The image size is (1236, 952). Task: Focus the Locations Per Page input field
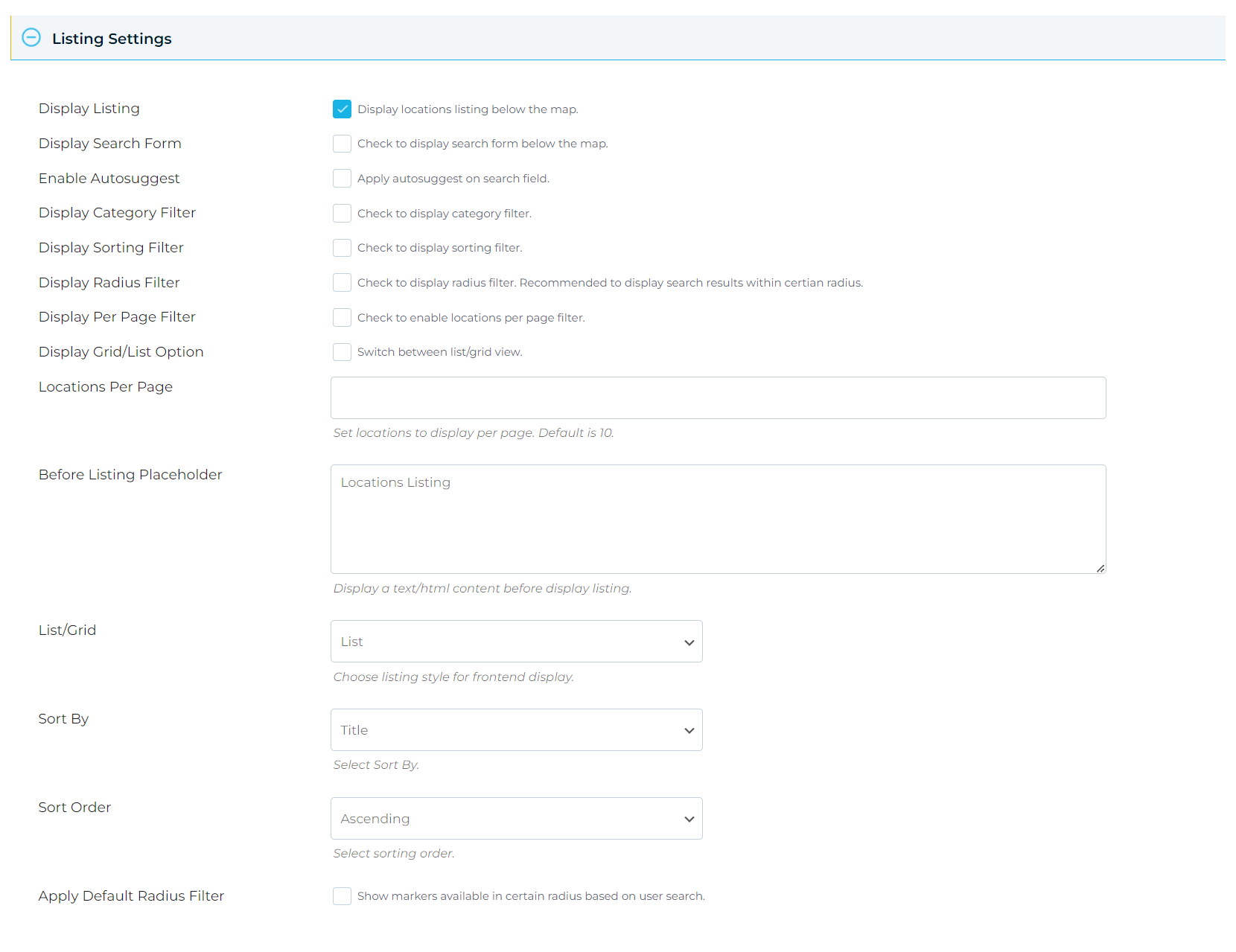[x=719, y=398]
